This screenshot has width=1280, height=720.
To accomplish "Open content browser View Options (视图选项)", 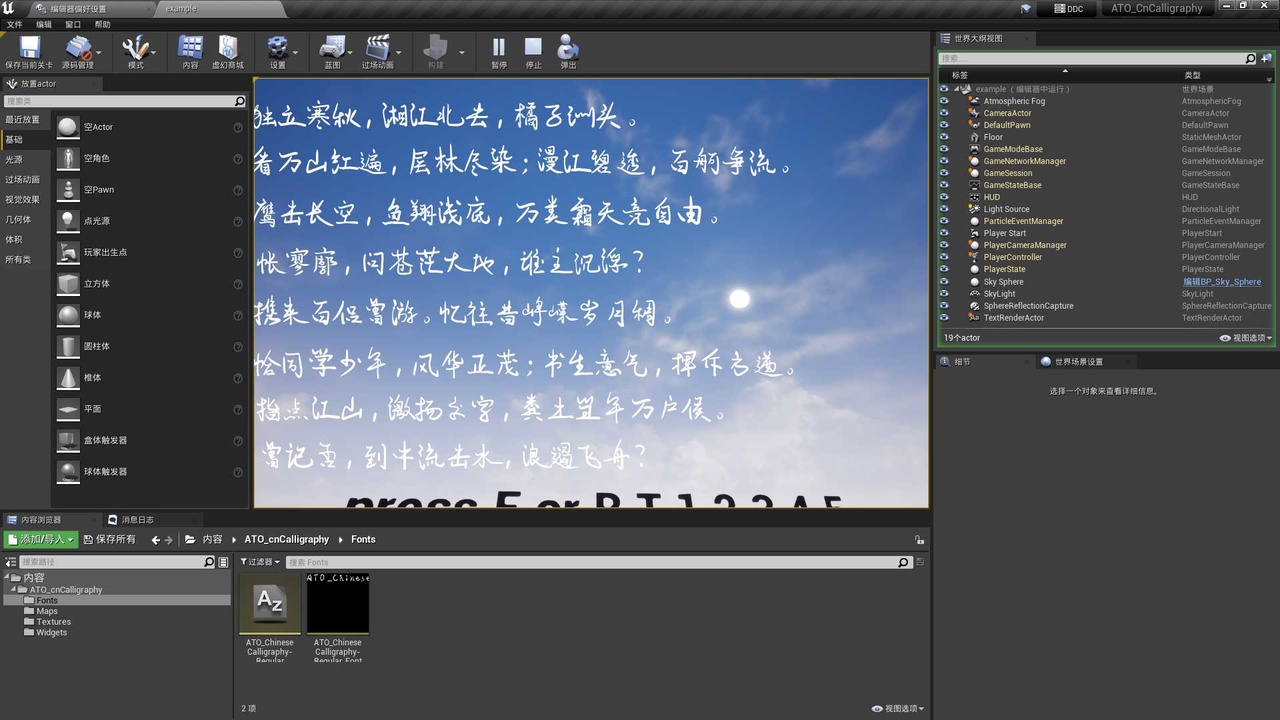I will [897, 708].
